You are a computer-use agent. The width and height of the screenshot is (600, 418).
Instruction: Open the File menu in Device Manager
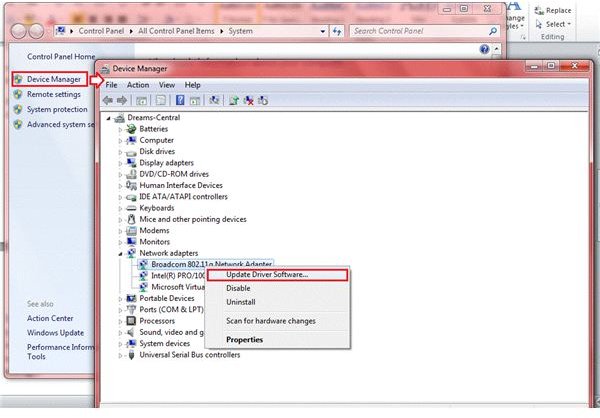tap(111, 85)
